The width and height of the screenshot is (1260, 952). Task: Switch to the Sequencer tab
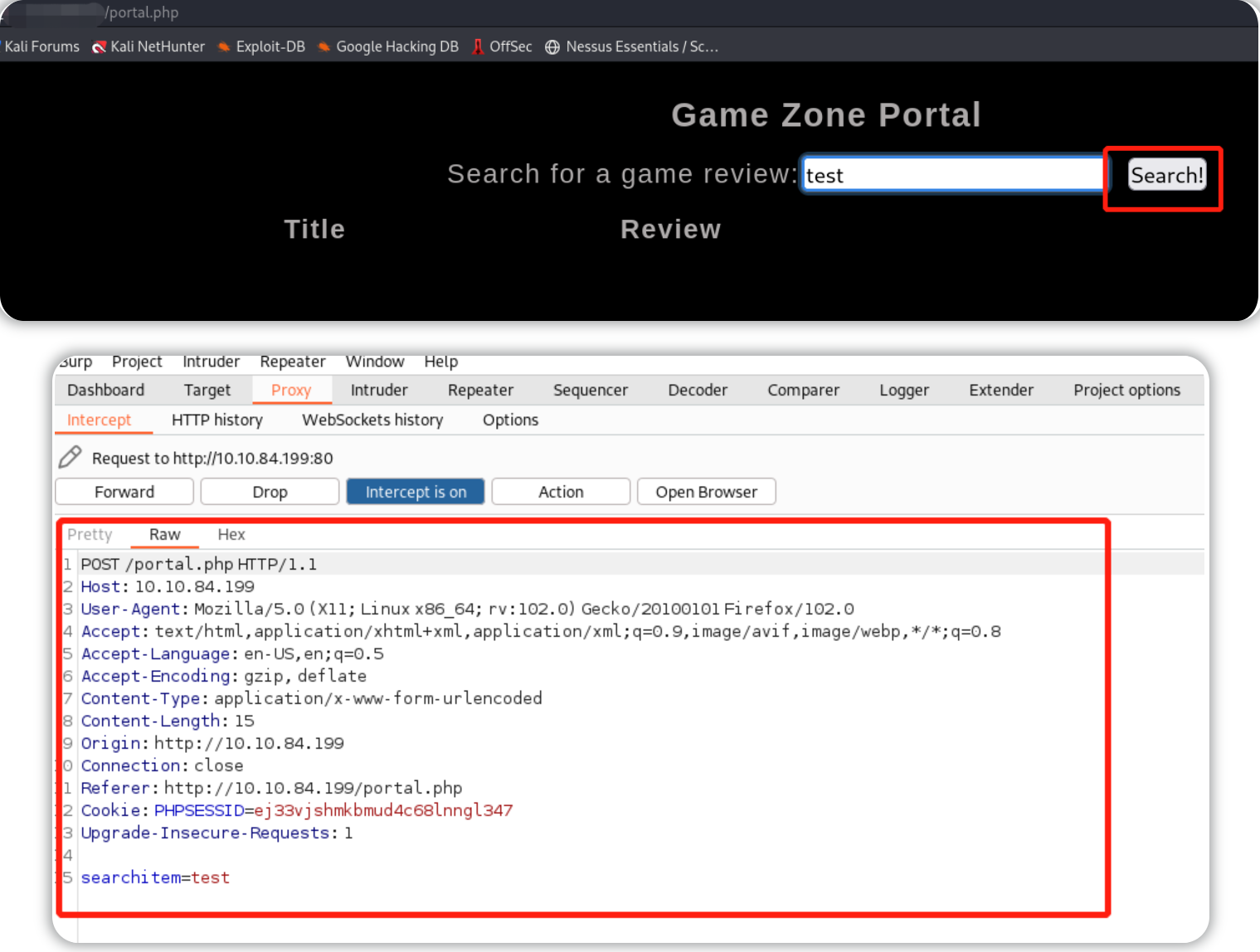591,390
